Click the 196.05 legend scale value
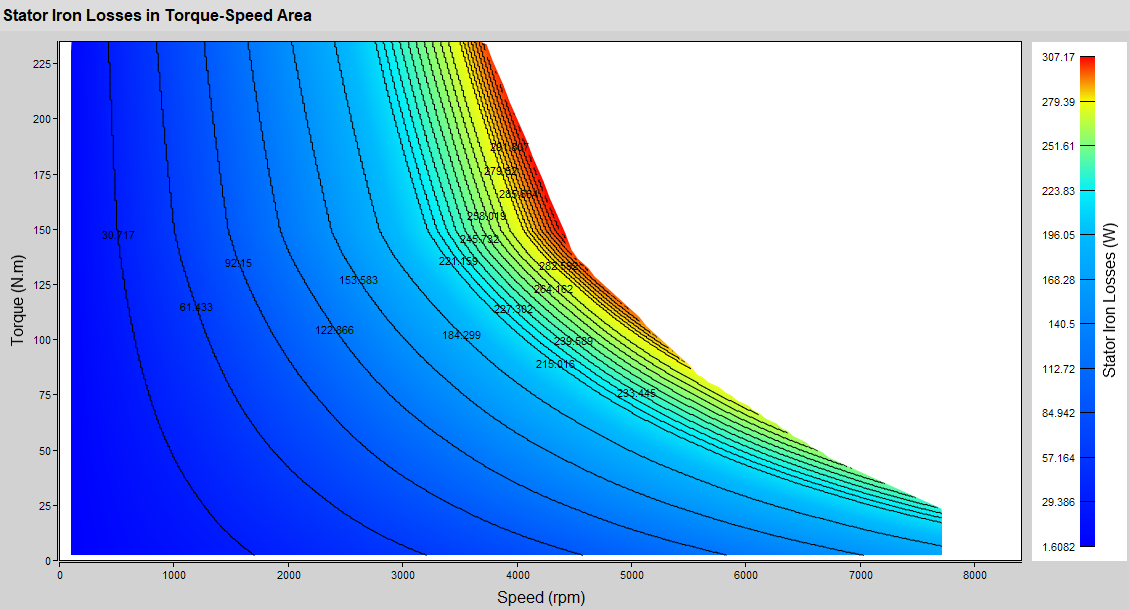 click(x=1058, y=236)
